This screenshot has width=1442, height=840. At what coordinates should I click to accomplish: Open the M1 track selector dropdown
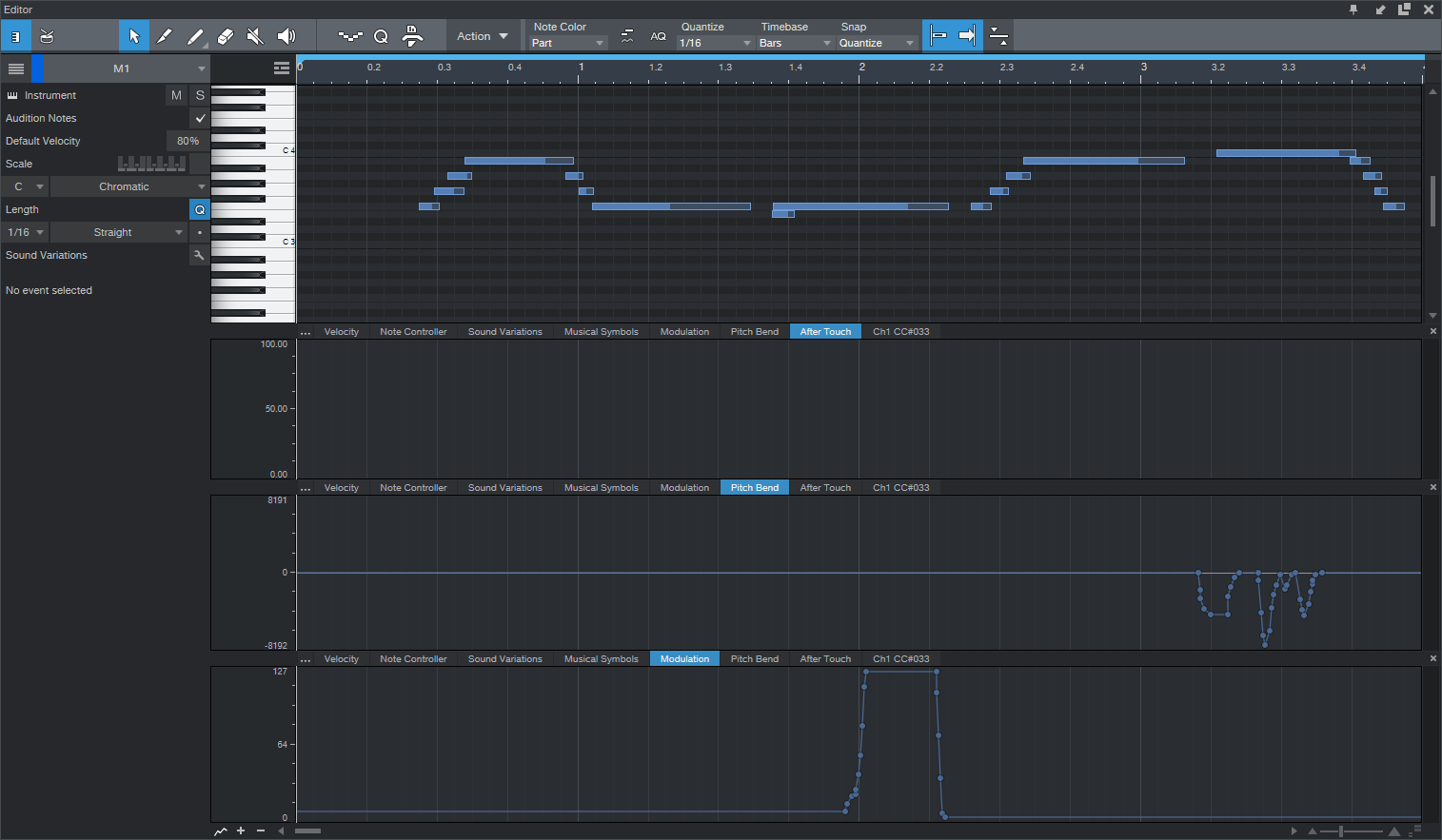click(x=127, y=68)
